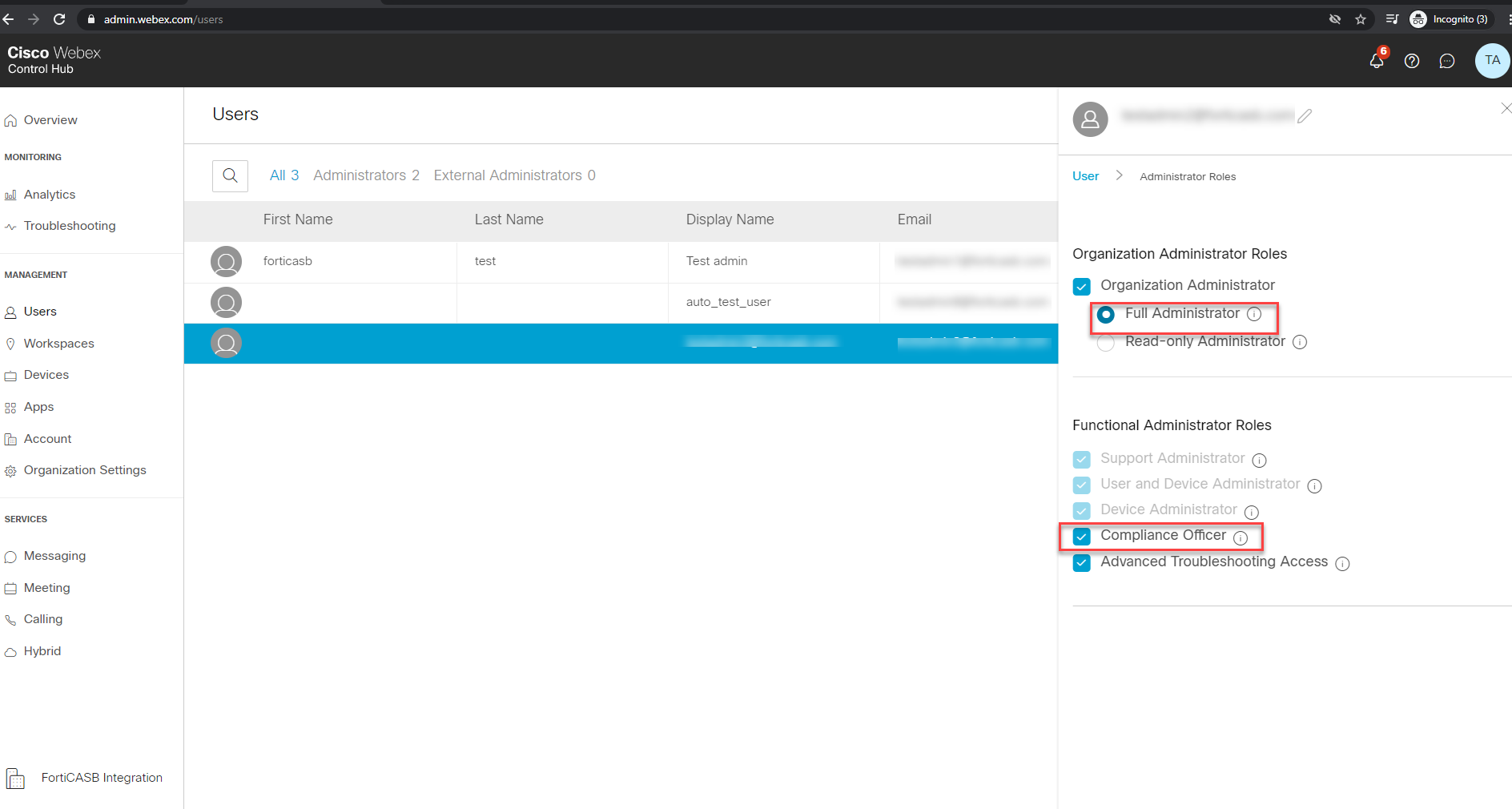Viewport: 1512px width, 809px height.
Task: Open the Incognito profile menu
Action: [x=1450, y=18]
